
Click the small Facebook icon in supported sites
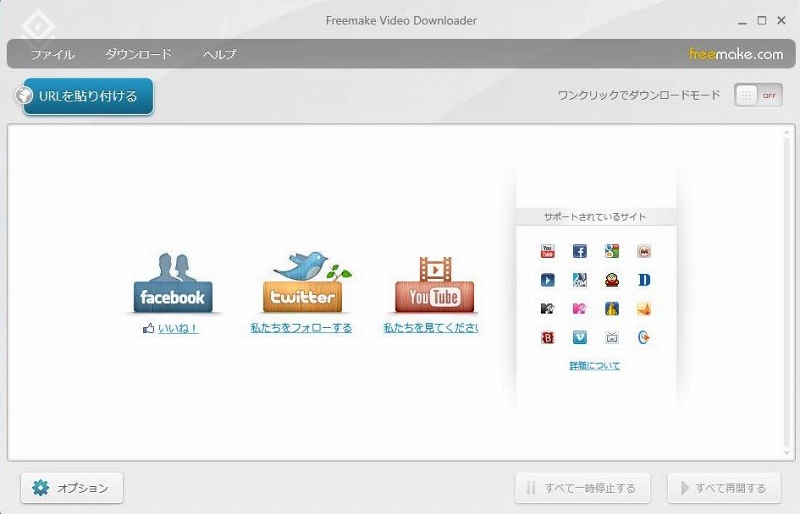click(x=580, y=251)
